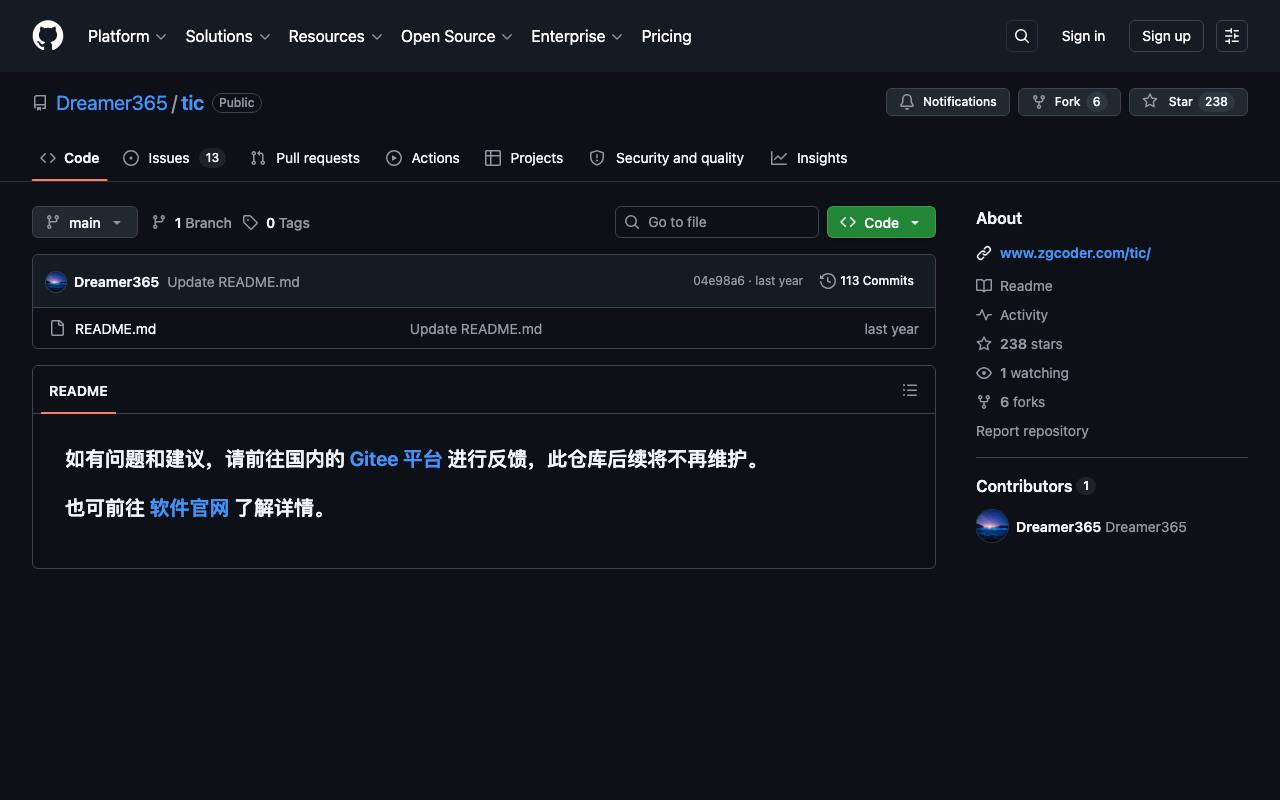This screenshot has height=800, width=1280.
Task: Expand the Solutions menu
Action: tap(228, 36)
